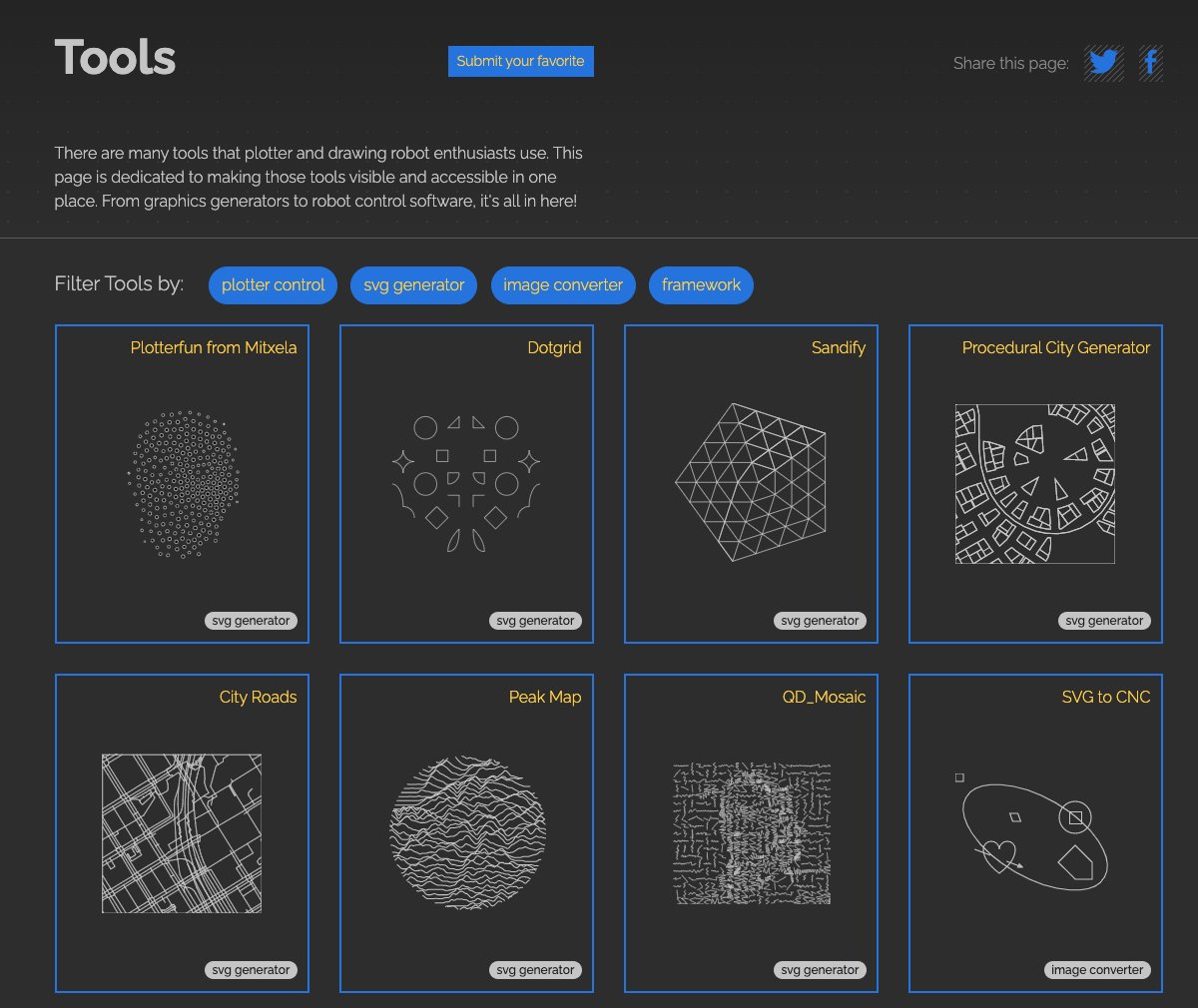Click Procedural City Generator map preview
Viewport: 1198px width, 1008px height.
pos(1035,484)
